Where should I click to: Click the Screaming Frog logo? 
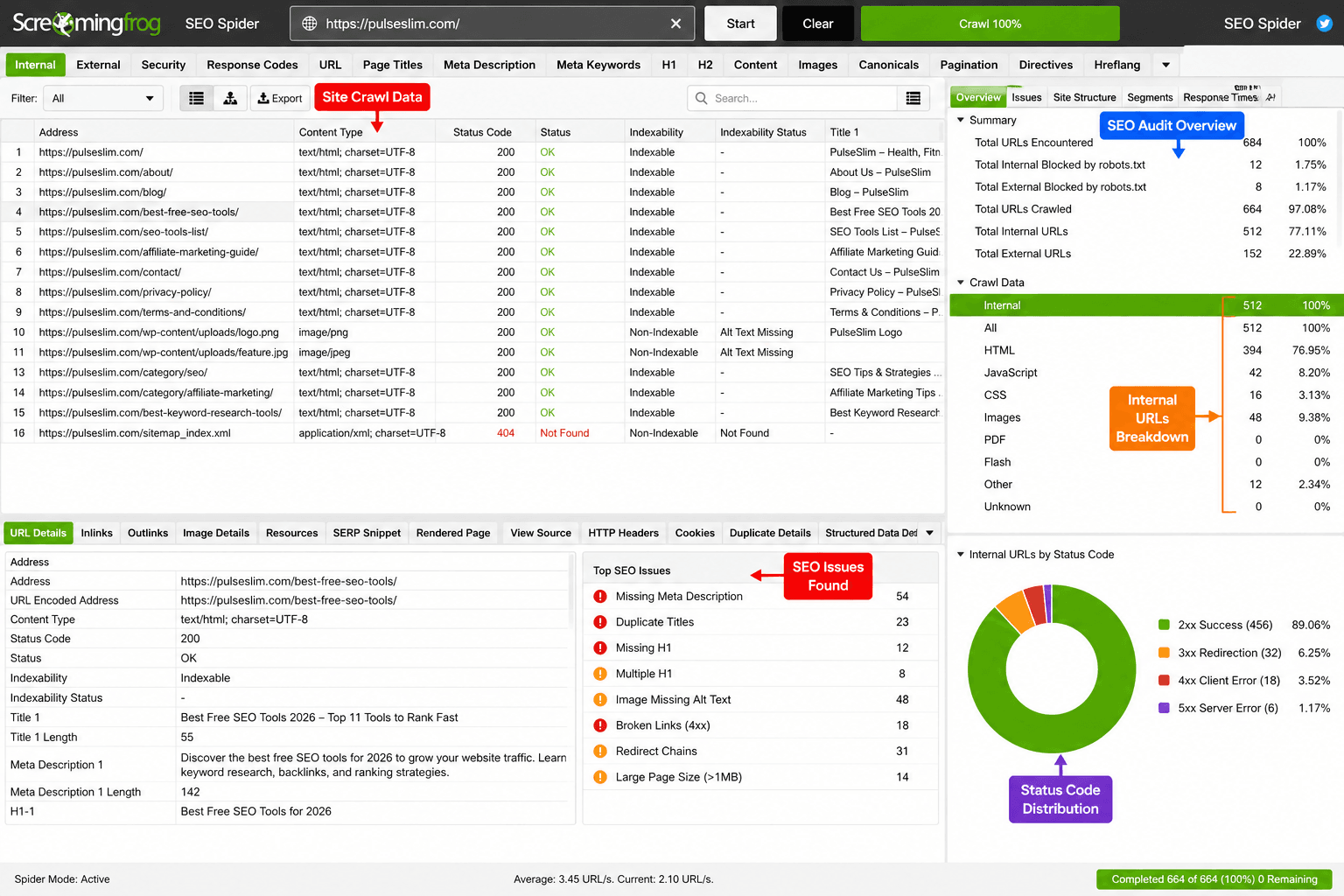pyautogui.click(x=87, y=24)
